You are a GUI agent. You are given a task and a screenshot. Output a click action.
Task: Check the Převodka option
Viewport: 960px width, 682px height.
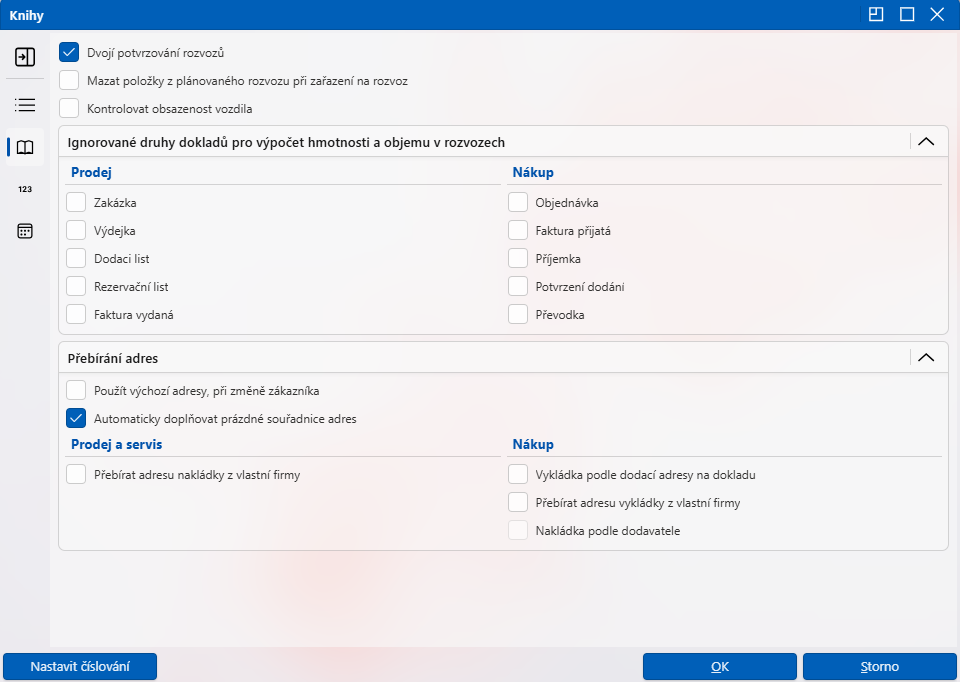518,315
